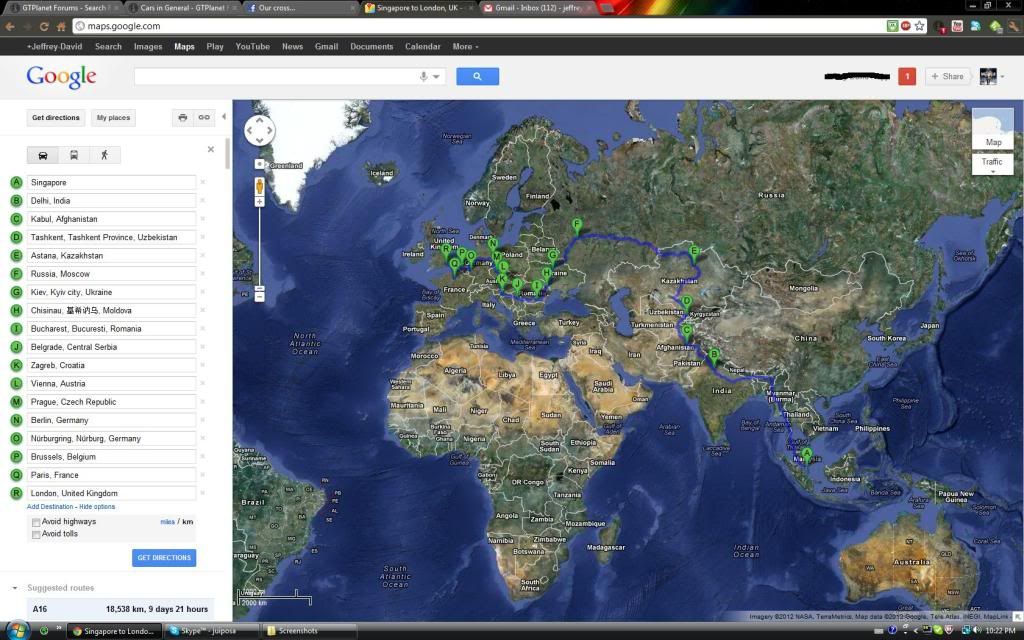Click map marker E in Kazakhstan

(x=694, y=253)
